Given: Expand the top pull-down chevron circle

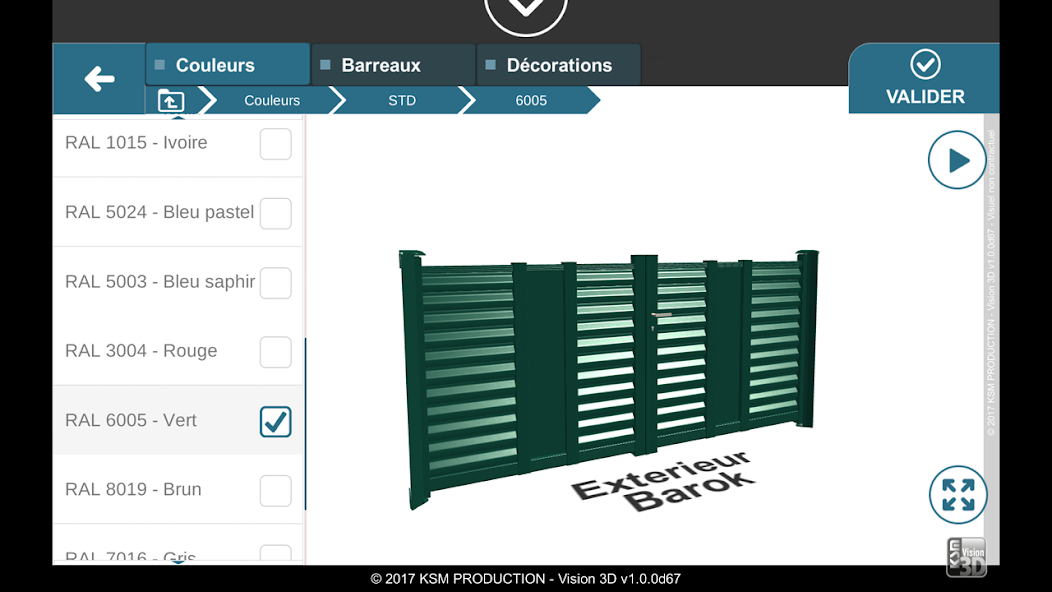Looking at the screenshot, I should click(x=526, y=10).
